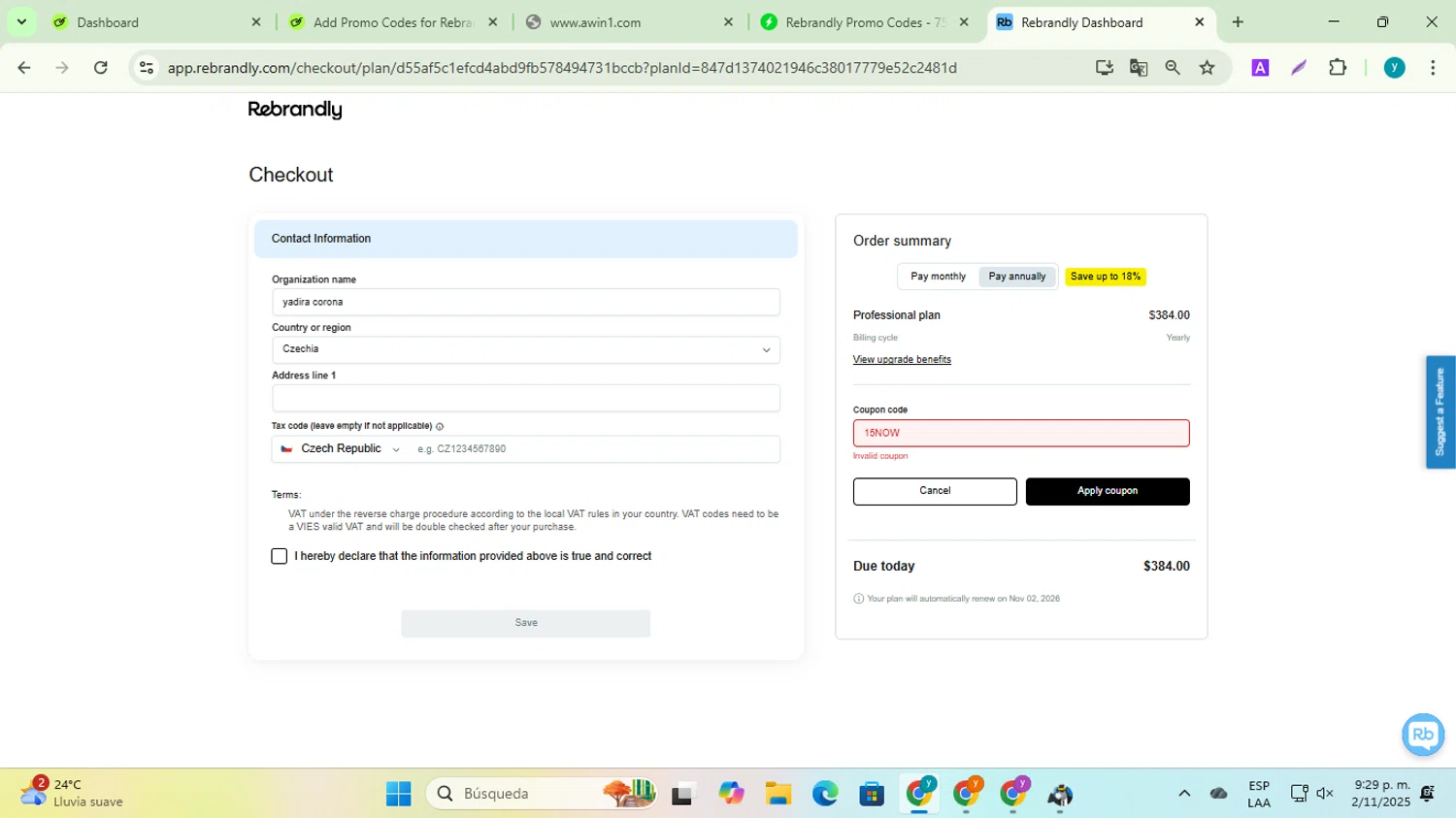Click the Rebrandly logo

(295, 110)
